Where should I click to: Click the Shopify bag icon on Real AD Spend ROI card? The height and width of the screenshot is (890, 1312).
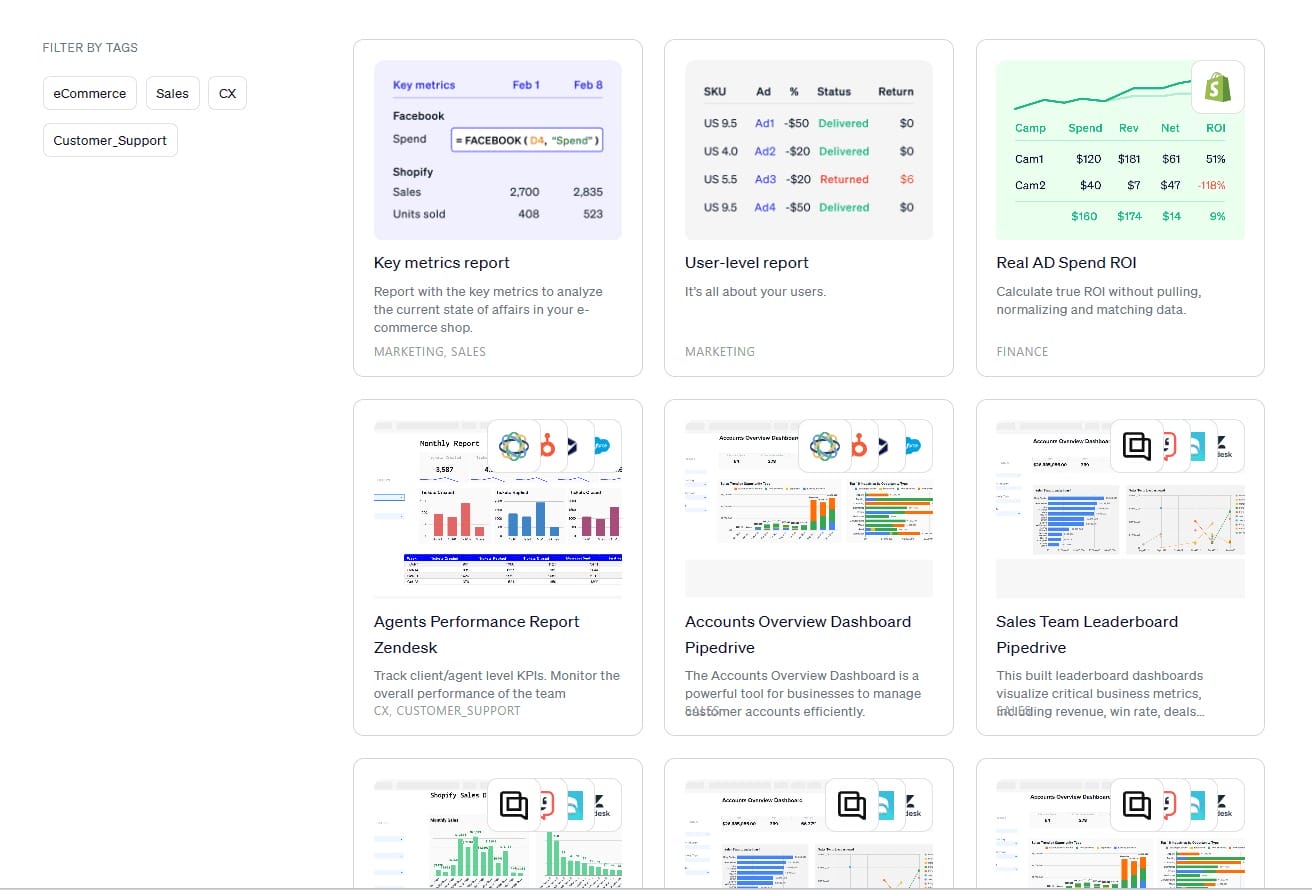tap(1218, 87)
